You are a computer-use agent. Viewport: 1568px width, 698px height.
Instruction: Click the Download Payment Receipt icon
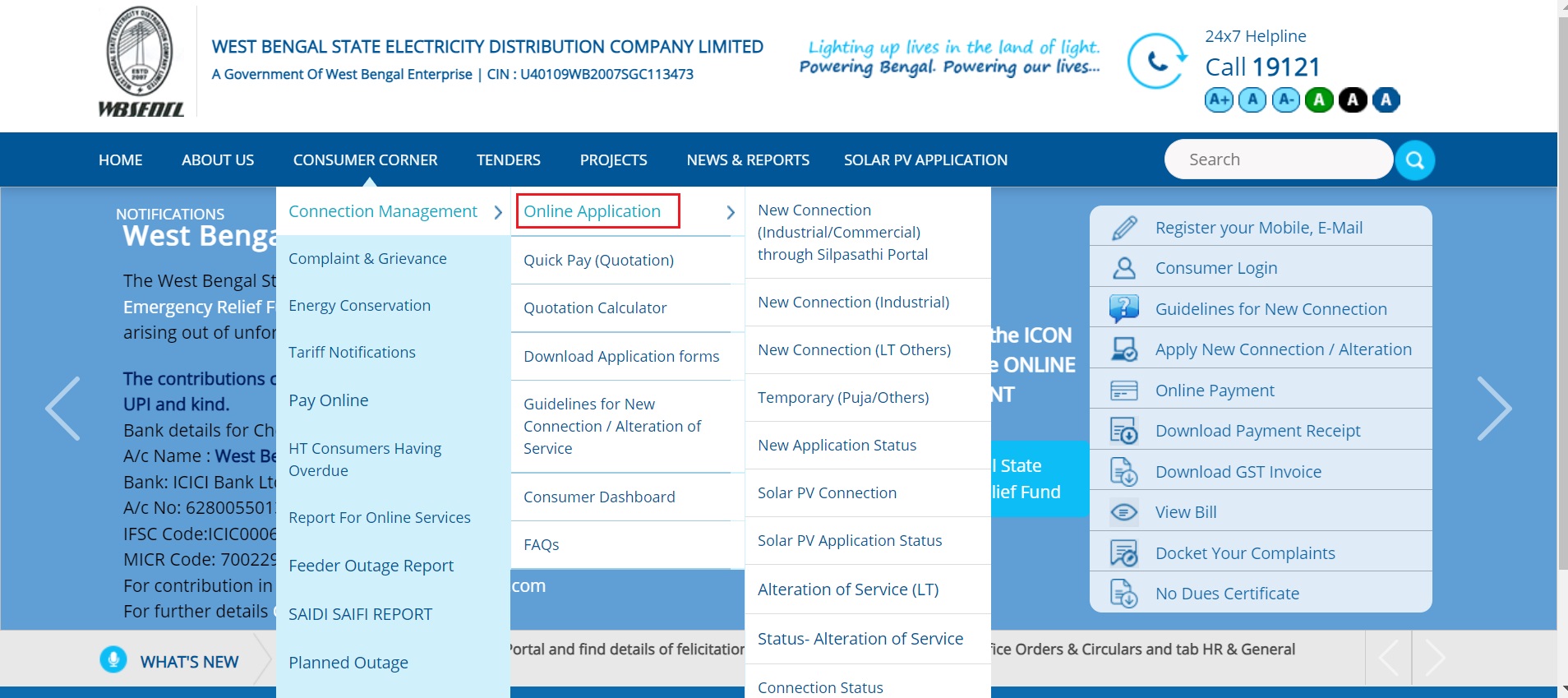tap(1124, 431)
